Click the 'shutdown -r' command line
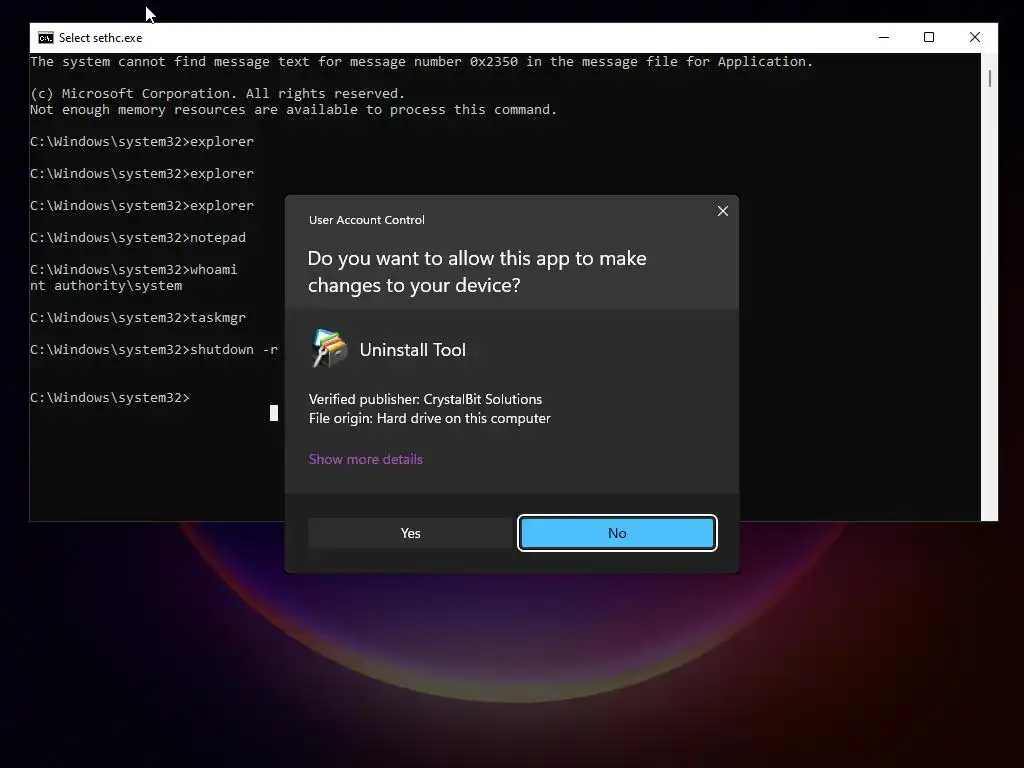The image size is (1024, 768). (154, 349)
